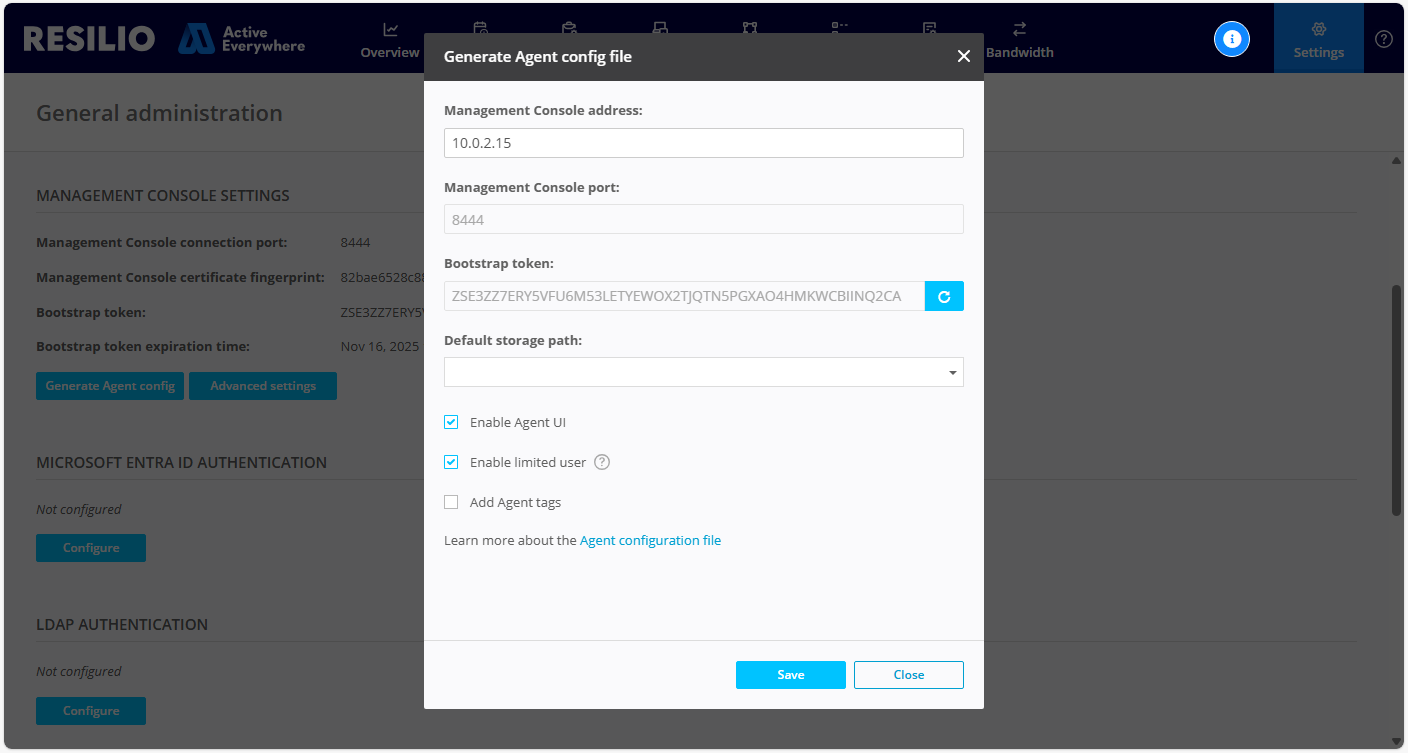Image resolution: width=1408 pixels, height=753 pixels.
Task: Click the Settings gear icon
Action: (x=1318, y=30)
